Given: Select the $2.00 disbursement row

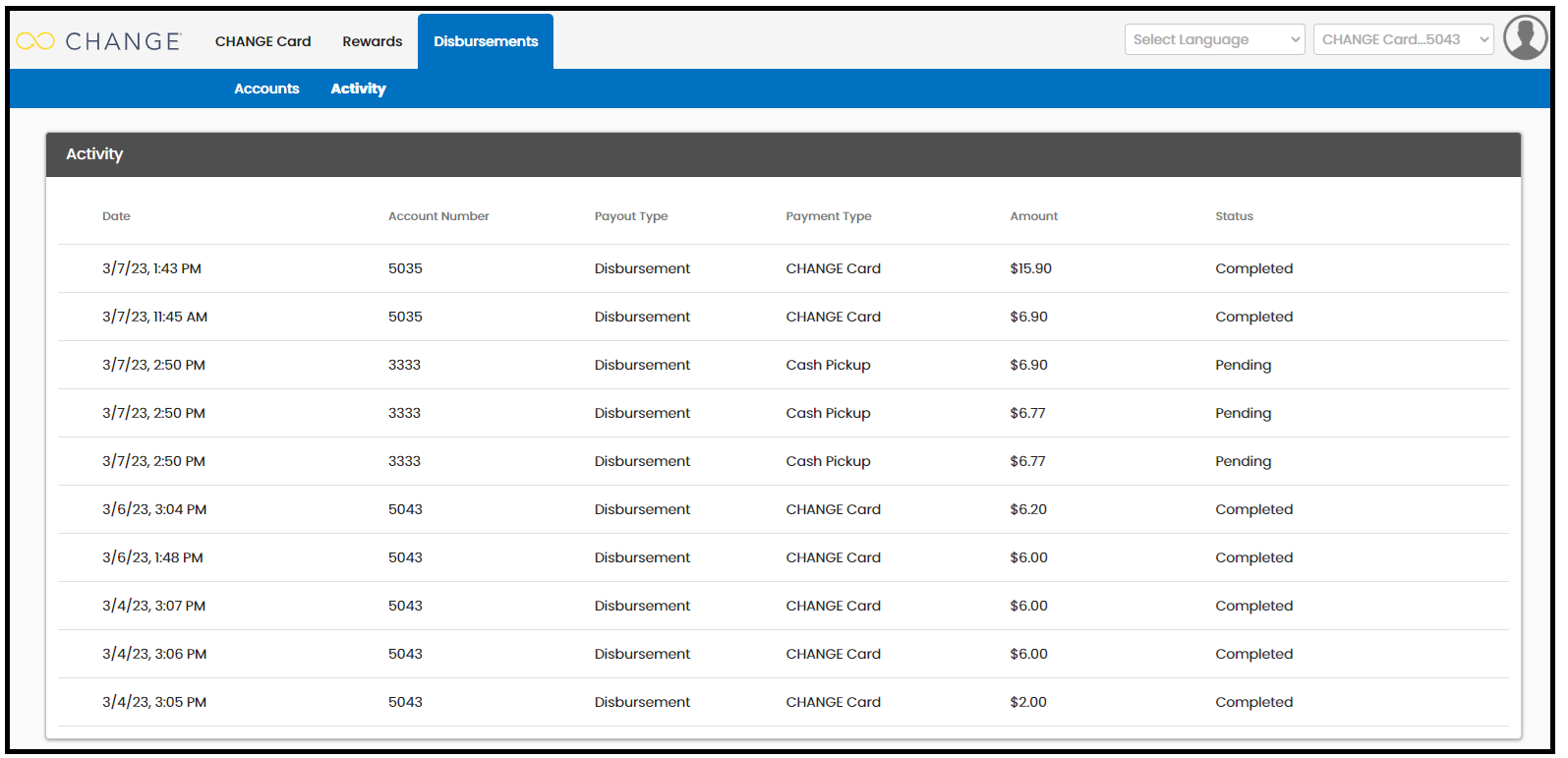Looking at the screenshot, I should (x=784, y=702).
